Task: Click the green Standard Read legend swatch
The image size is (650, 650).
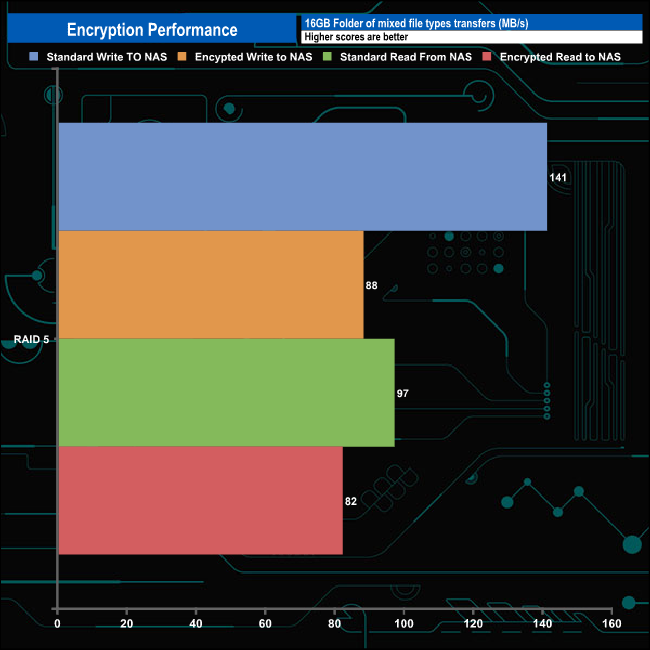Action: 327,57
